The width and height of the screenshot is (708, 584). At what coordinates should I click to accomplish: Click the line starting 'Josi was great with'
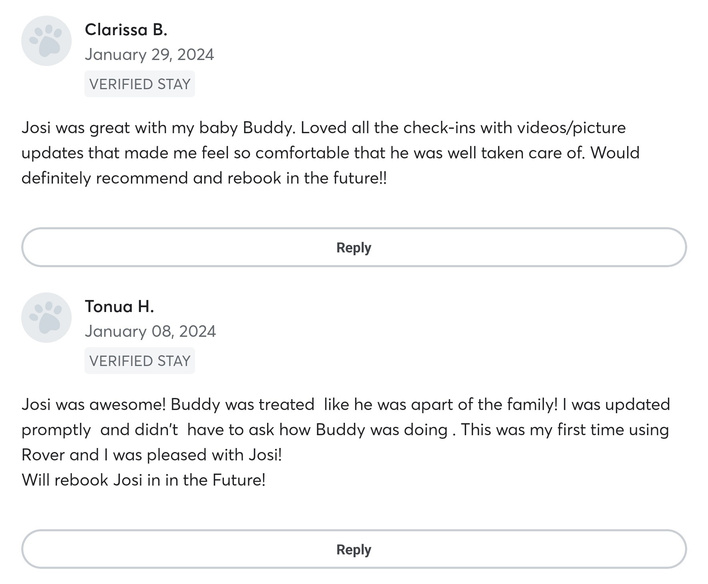tap(323, 128)
